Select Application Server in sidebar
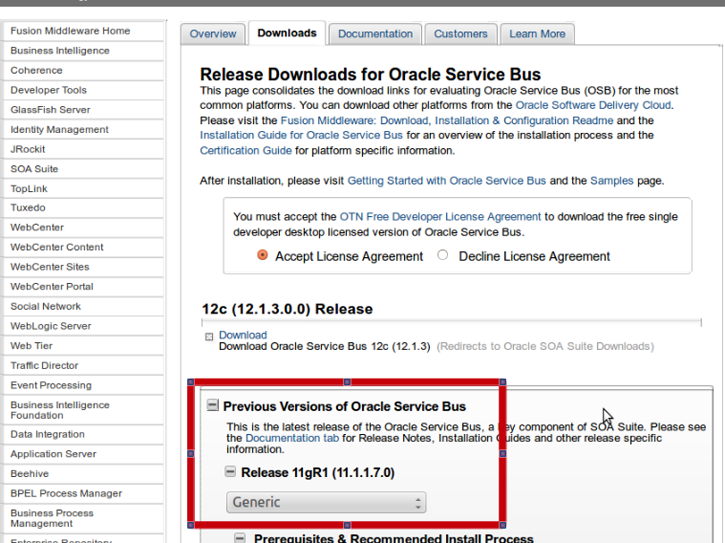The width and height of the screenshot is (725, 543). pos(83,454)
